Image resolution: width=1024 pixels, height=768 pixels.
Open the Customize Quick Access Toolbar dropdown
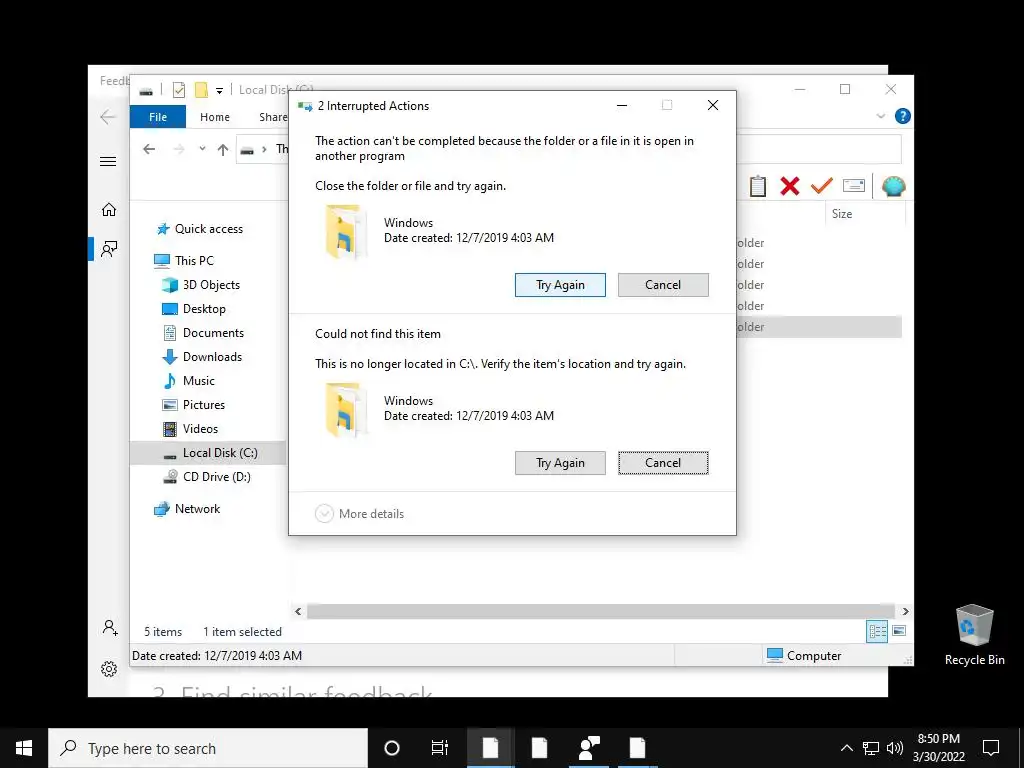(219, 91)
